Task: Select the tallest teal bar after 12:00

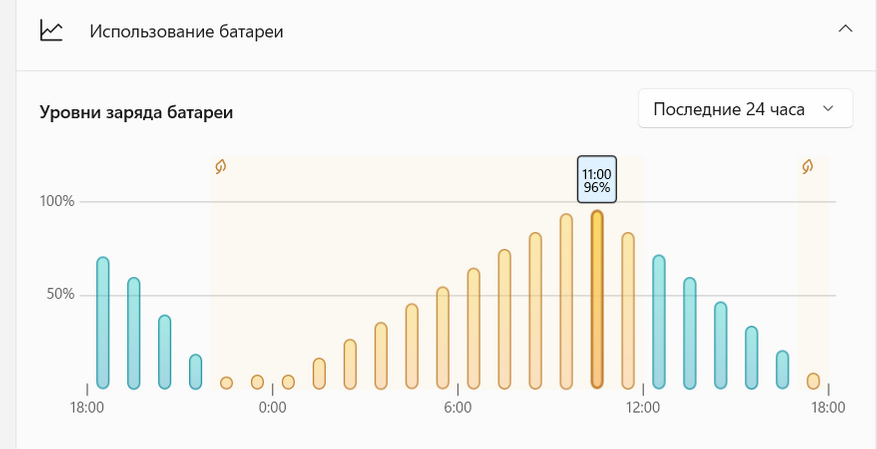Action: (x=659, y=321)
